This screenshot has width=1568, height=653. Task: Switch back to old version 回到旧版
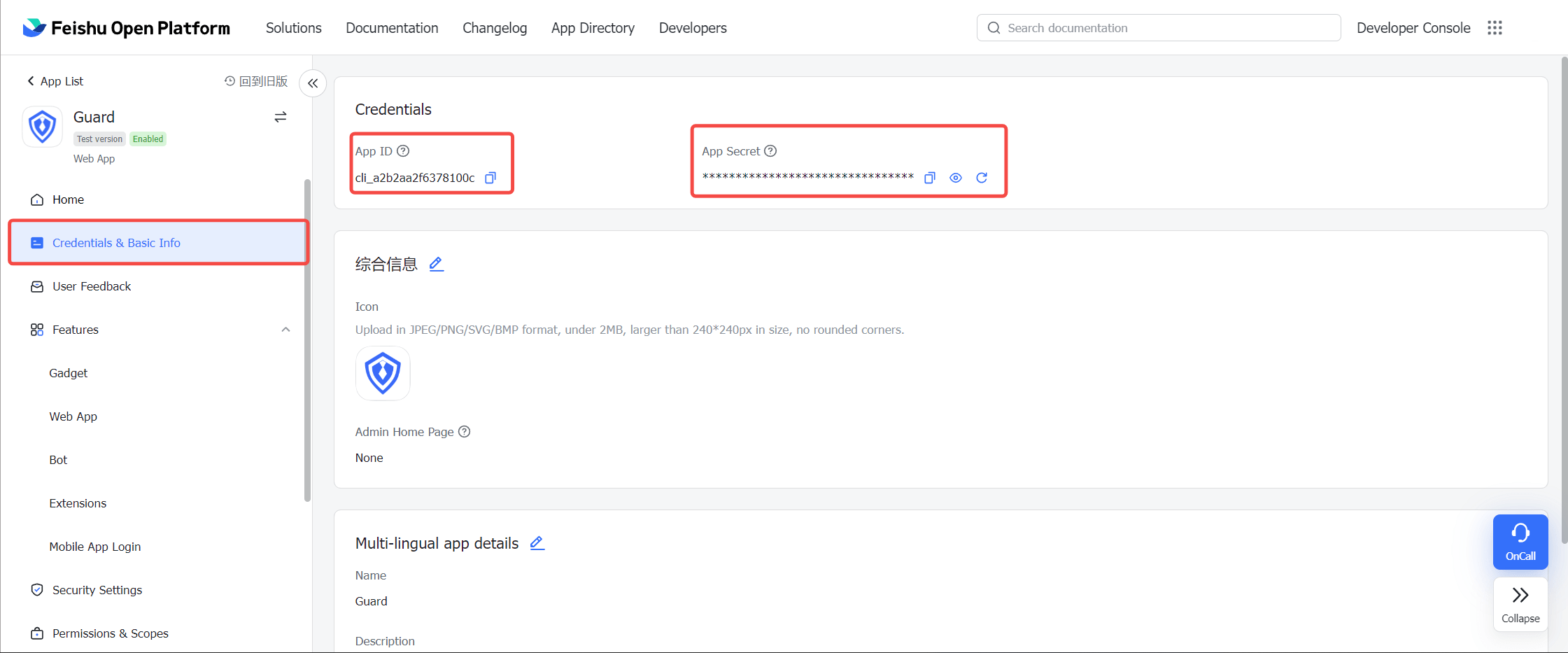pos(256,81)
